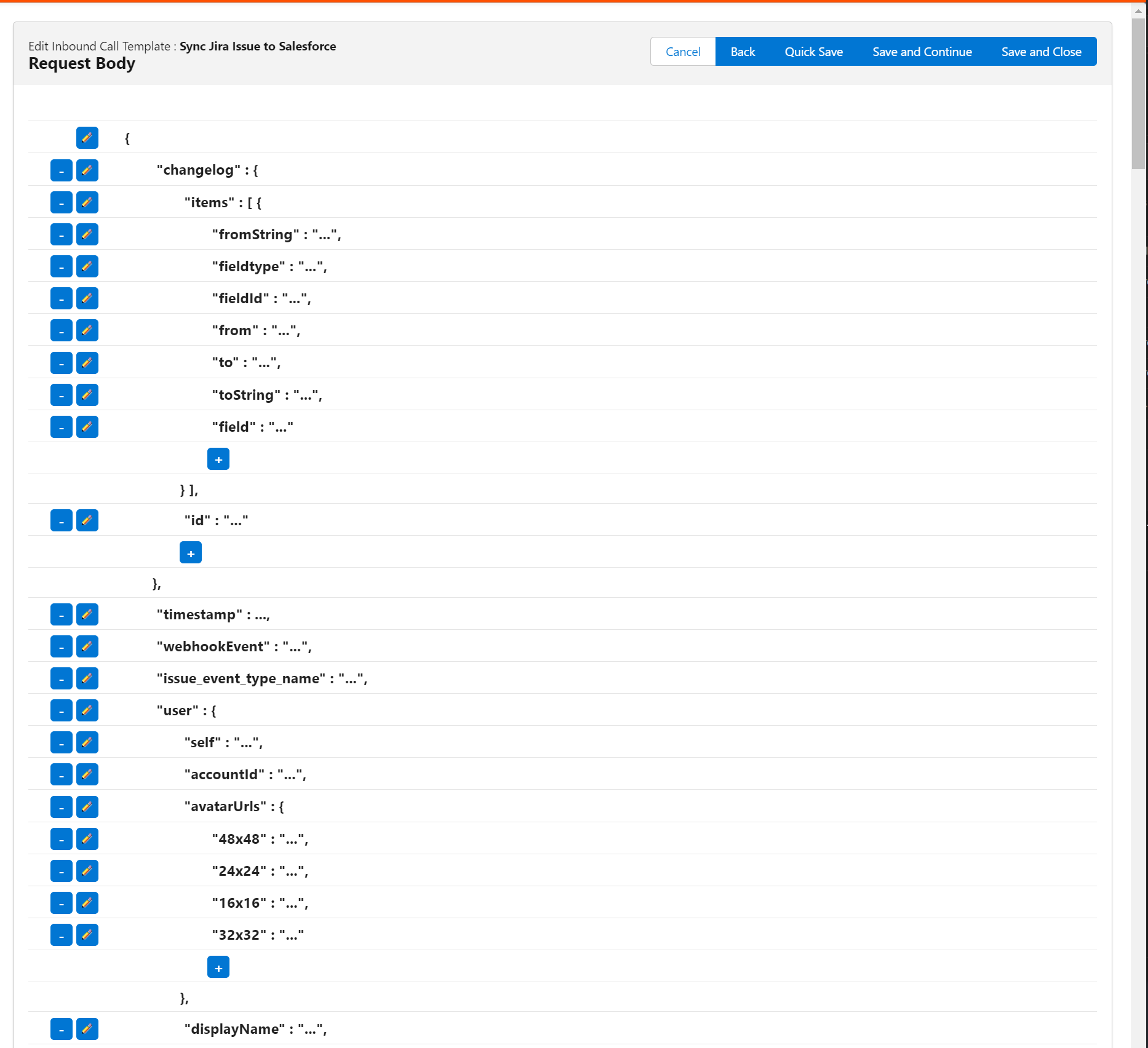Viewport: 1148px width, 1048px height.
Task: Edit the "accountId" field with pencil icon
Action: coord(87,774)
